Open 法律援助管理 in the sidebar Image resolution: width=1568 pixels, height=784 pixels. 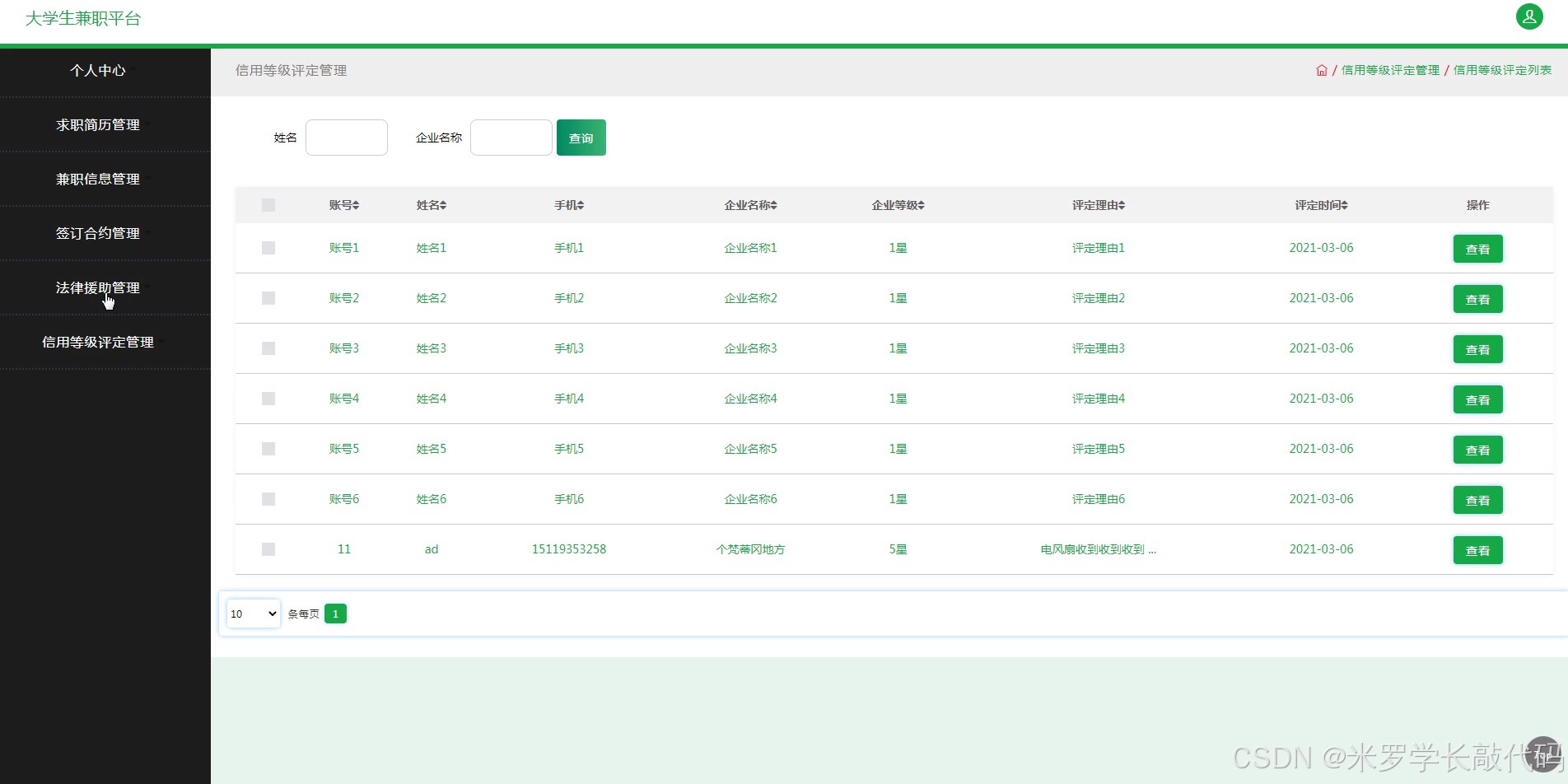[x=98, y=288]
